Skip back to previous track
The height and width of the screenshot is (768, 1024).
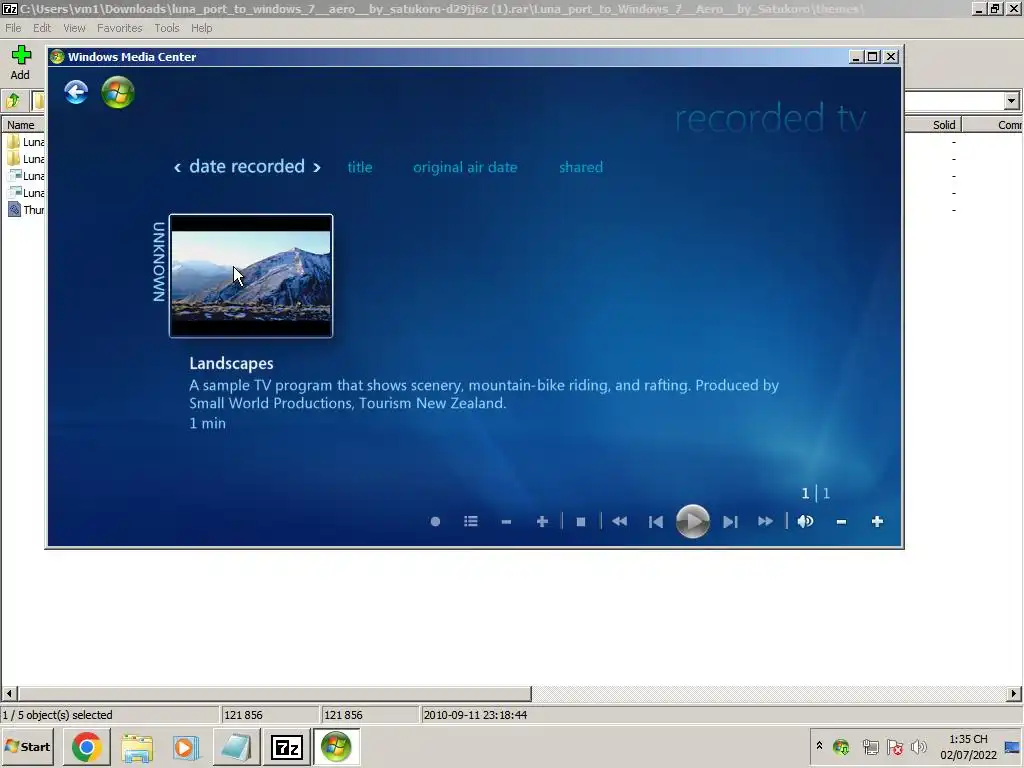656,522
